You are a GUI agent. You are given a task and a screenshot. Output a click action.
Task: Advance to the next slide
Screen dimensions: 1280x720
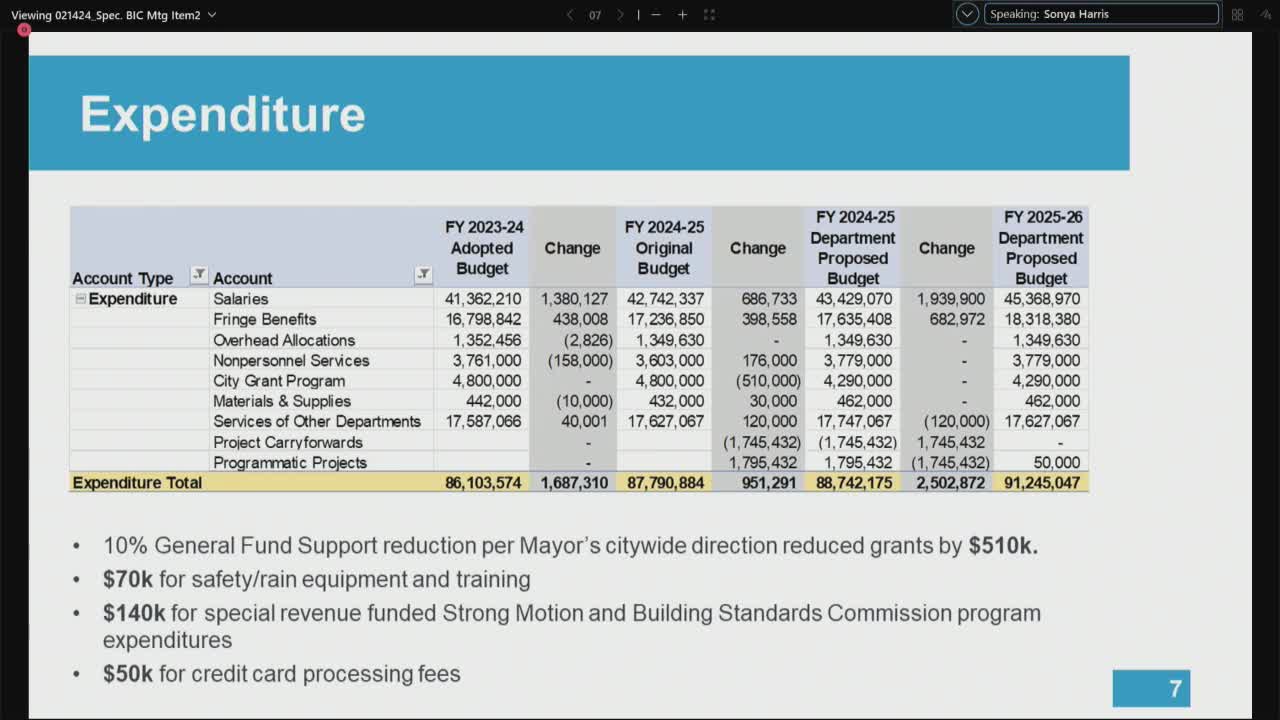click(x=620, y=15)
